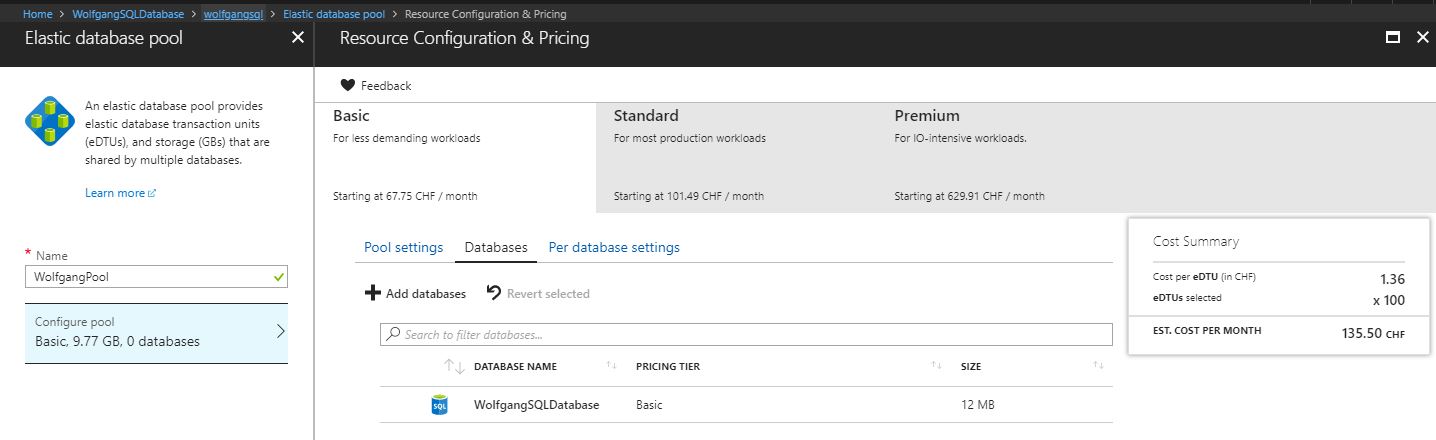Screen dimensions: 1436x440
Task: Click the heart Feedback icon
Action: (x=348, y=85)
